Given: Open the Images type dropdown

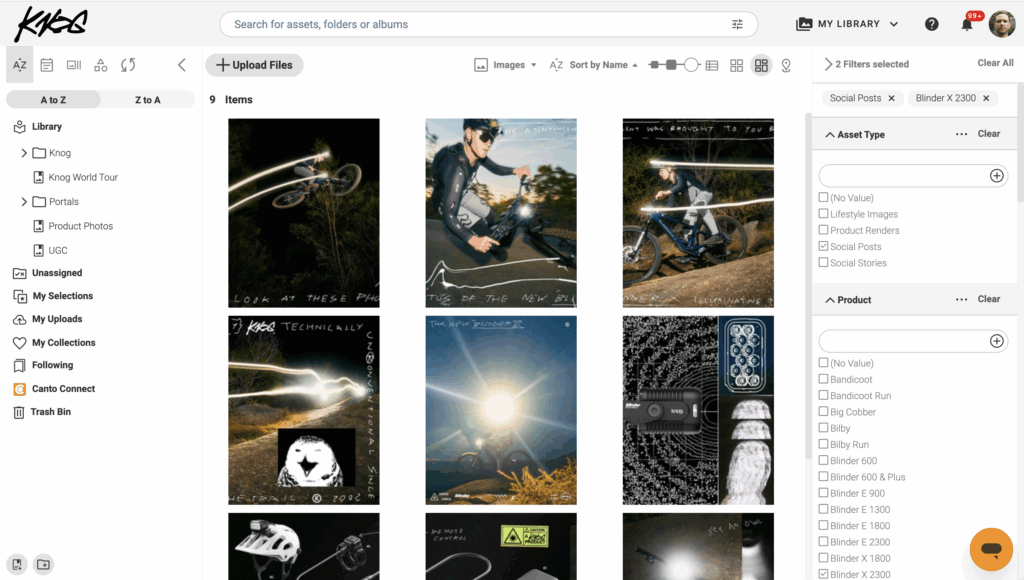Looking at the screenshot, I should click(506, 63).
